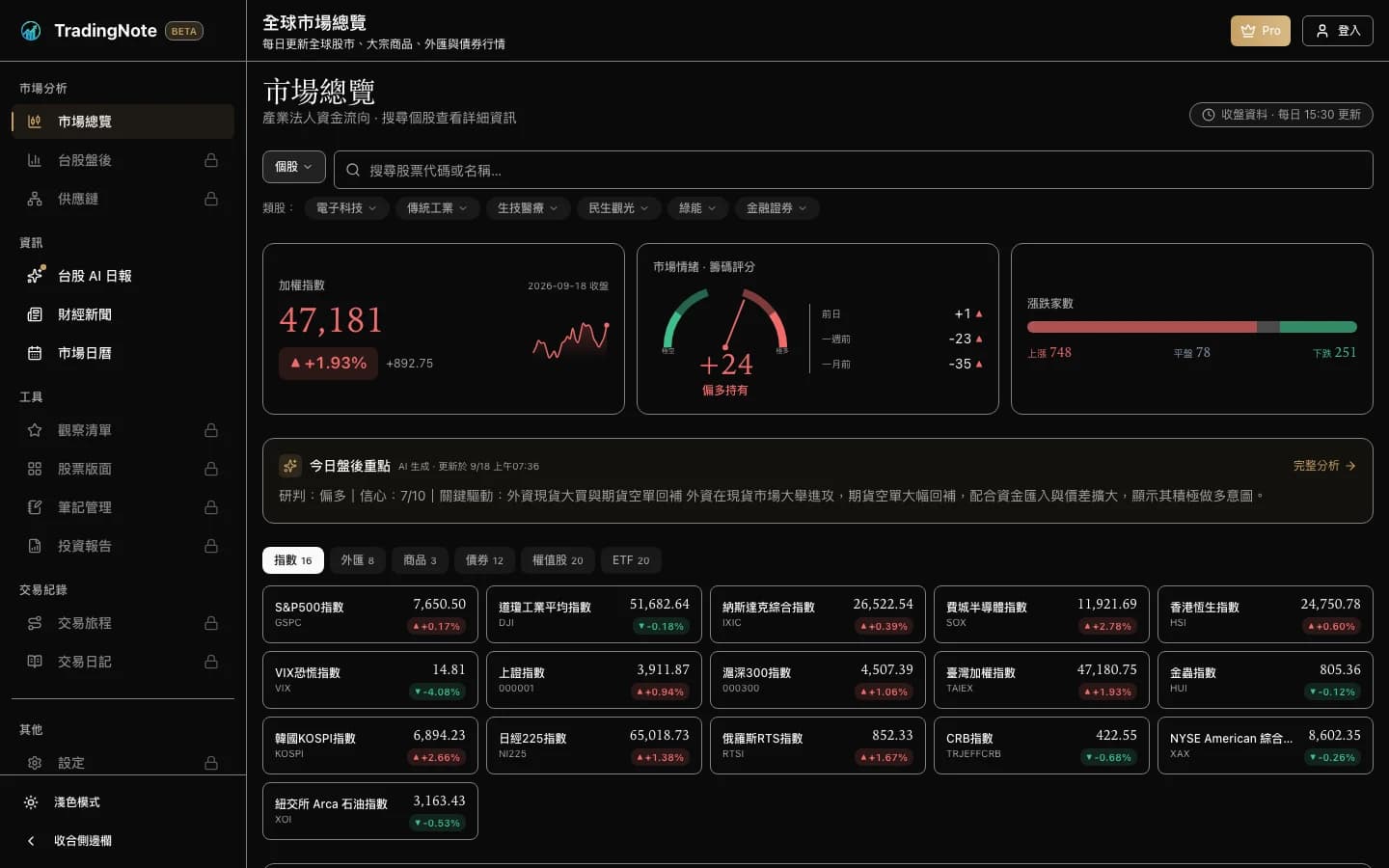Click the stock search input field
Screen dimensions: 1389x868
pyautogui.click(x=854, y=170)
